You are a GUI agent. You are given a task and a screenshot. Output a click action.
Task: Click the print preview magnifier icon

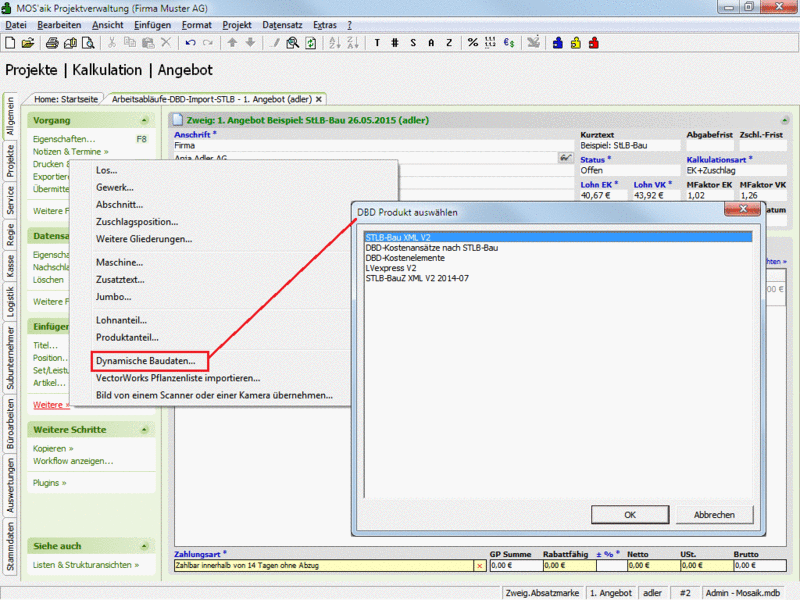(88, 43)
